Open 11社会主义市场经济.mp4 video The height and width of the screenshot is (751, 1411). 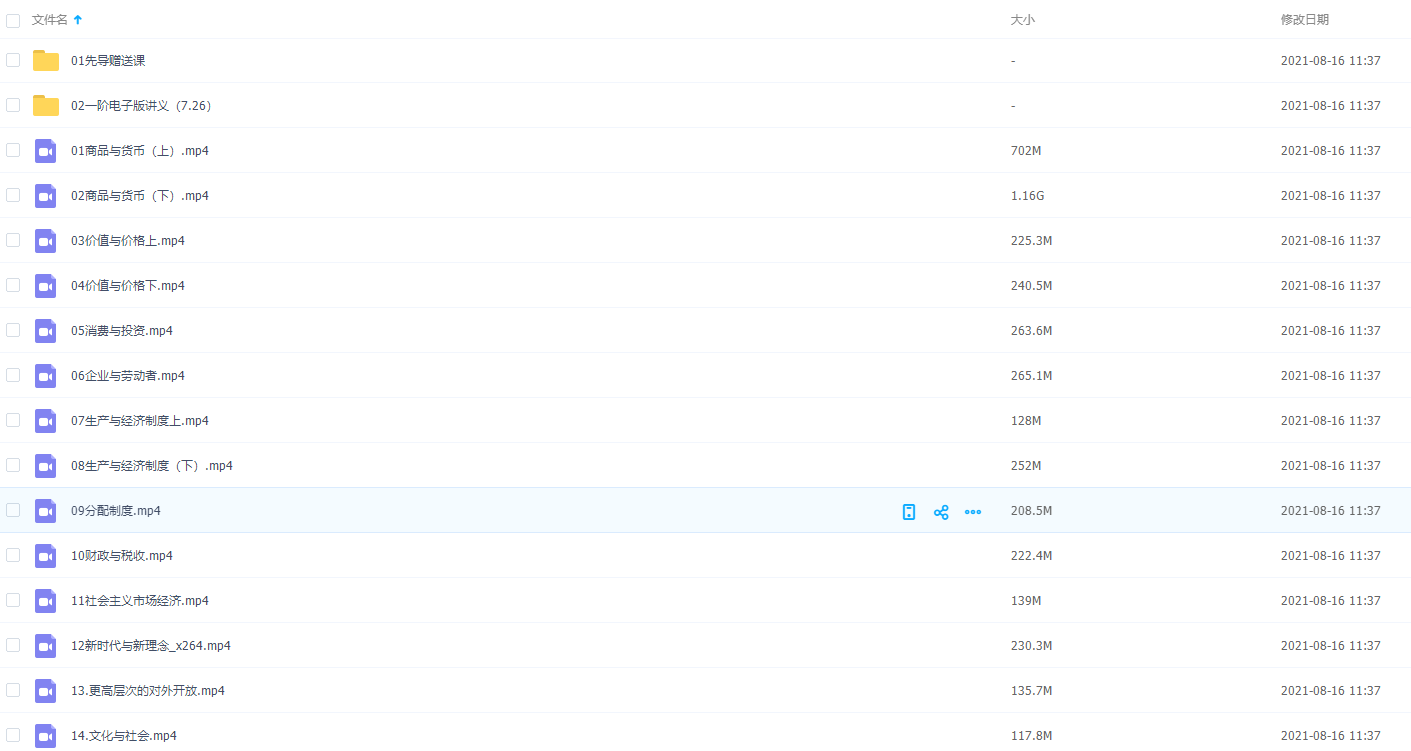(x=140, y=601)
